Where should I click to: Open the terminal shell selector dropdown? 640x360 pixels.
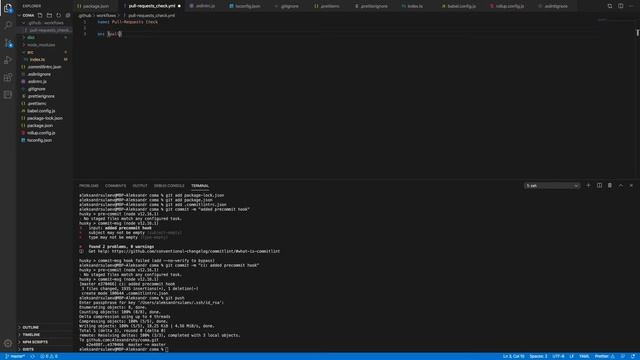pyautogui.click(x=552, y=186)
